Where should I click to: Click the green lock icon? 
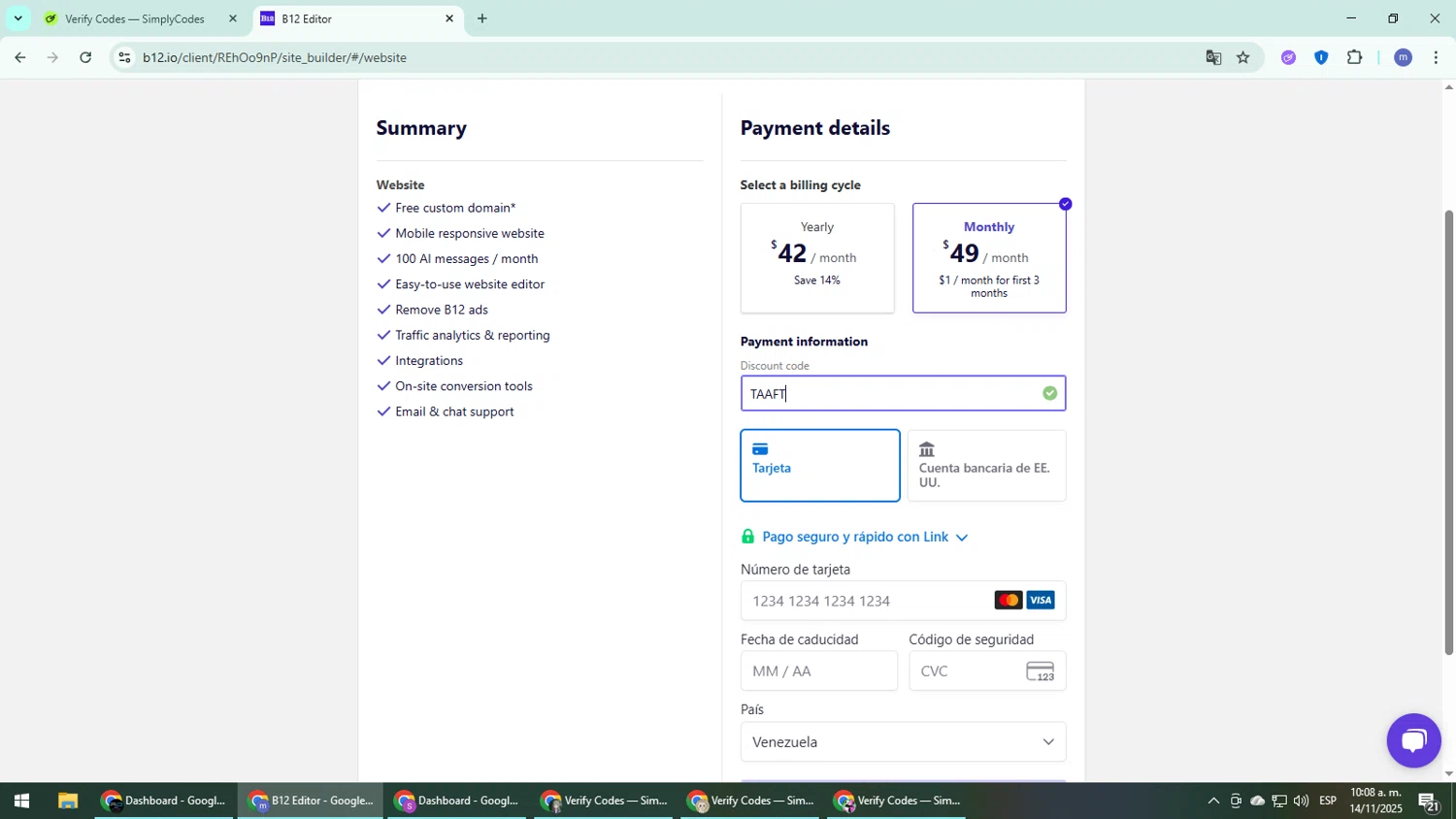(747, 537)
